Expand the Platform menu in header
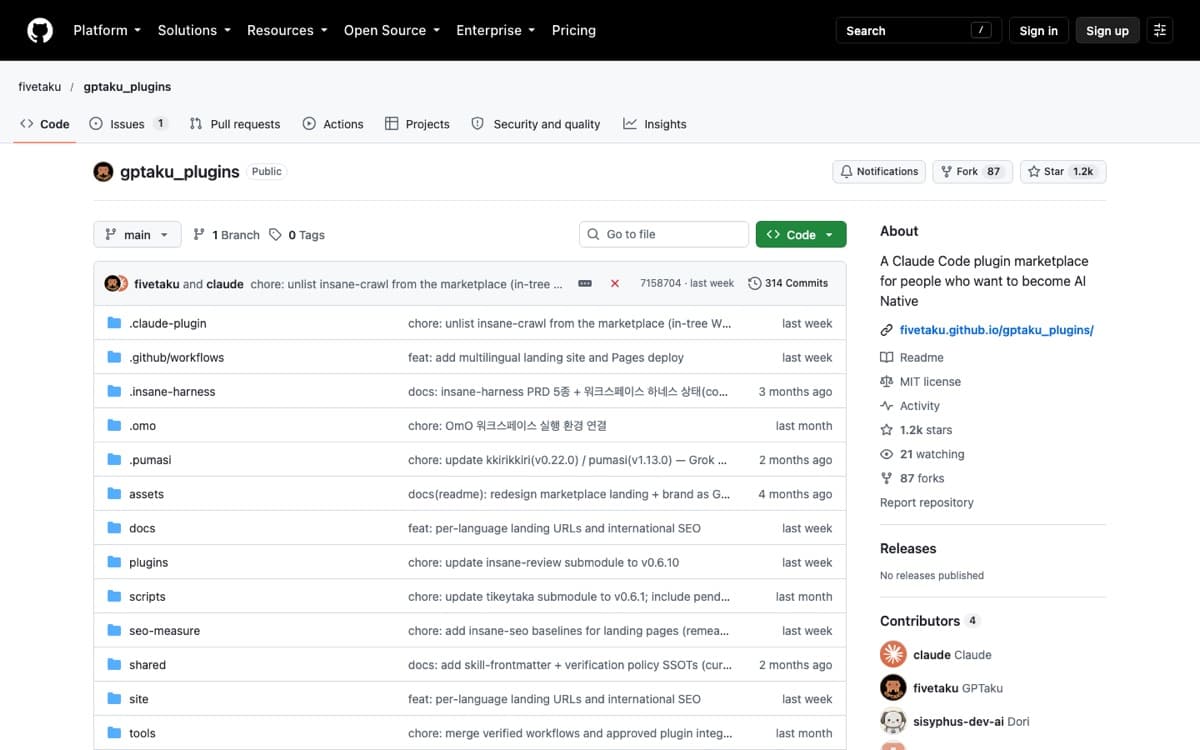 click(107, 30)
